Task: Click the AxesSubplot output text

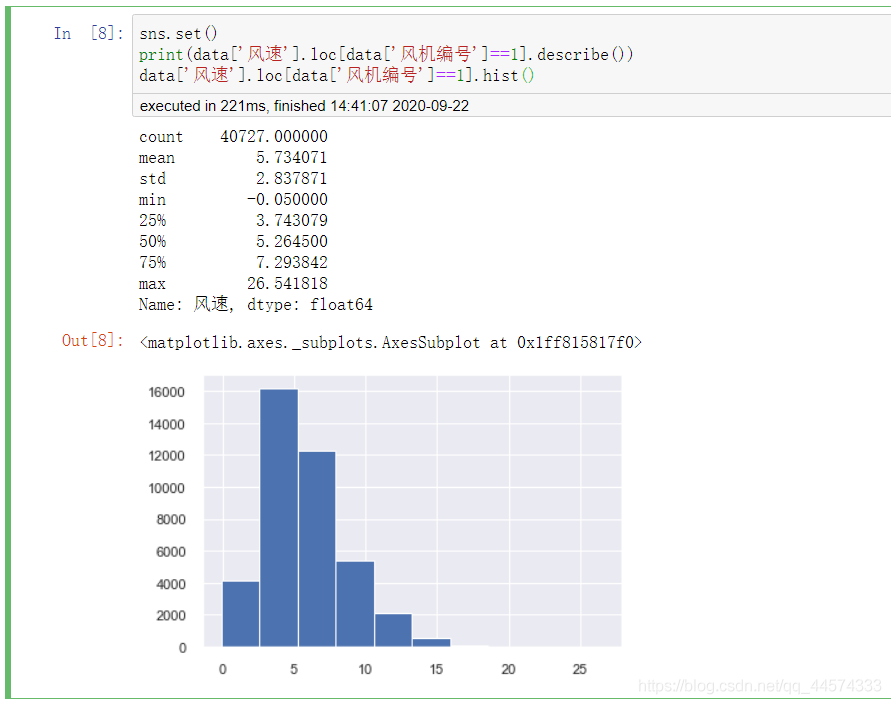Action: 391,343
